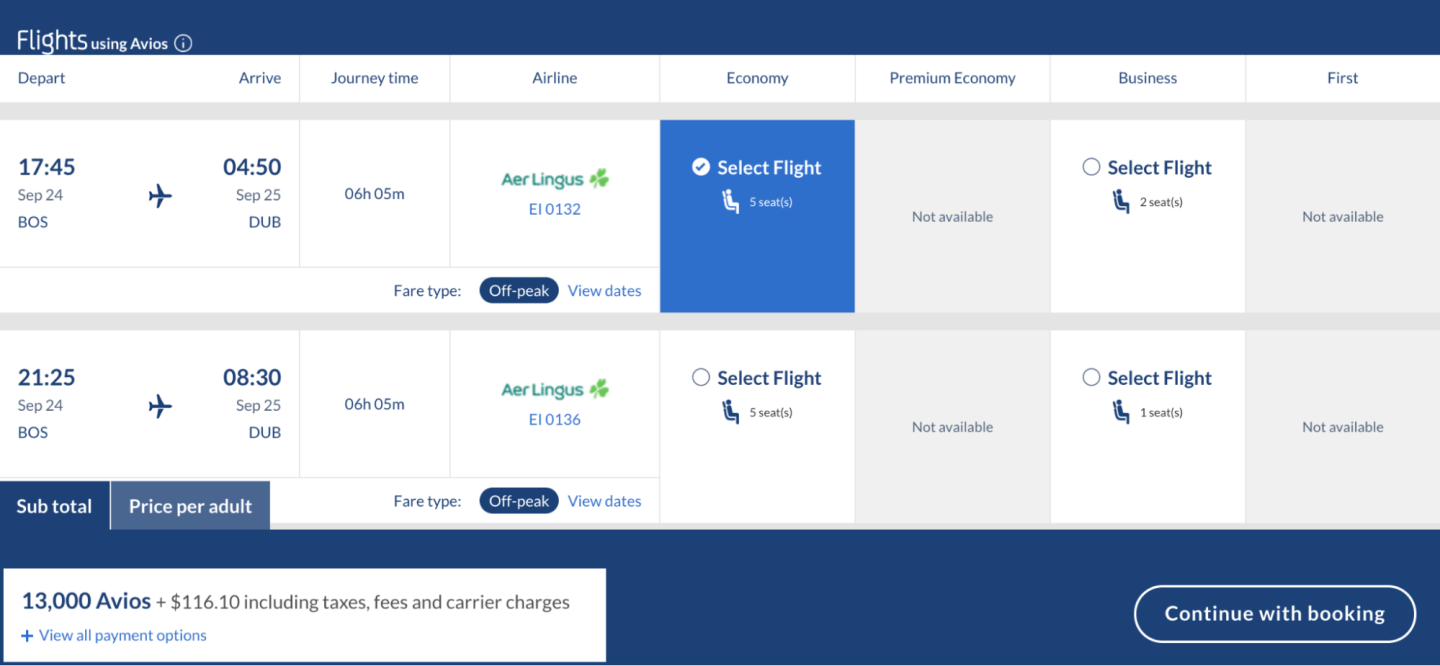Select Economy radio for 21:25 flight
Viewport: 1440px width, 666px height.
pos(701,377)
